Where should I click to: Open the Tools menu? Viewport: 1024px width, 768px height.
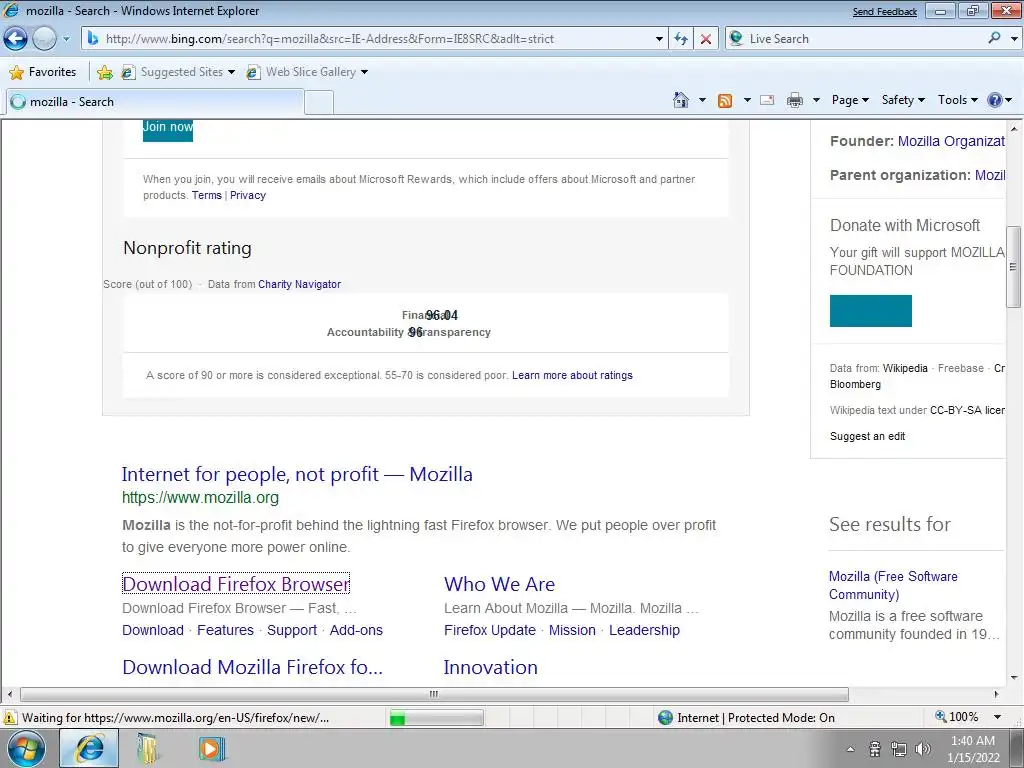[957, 100]
